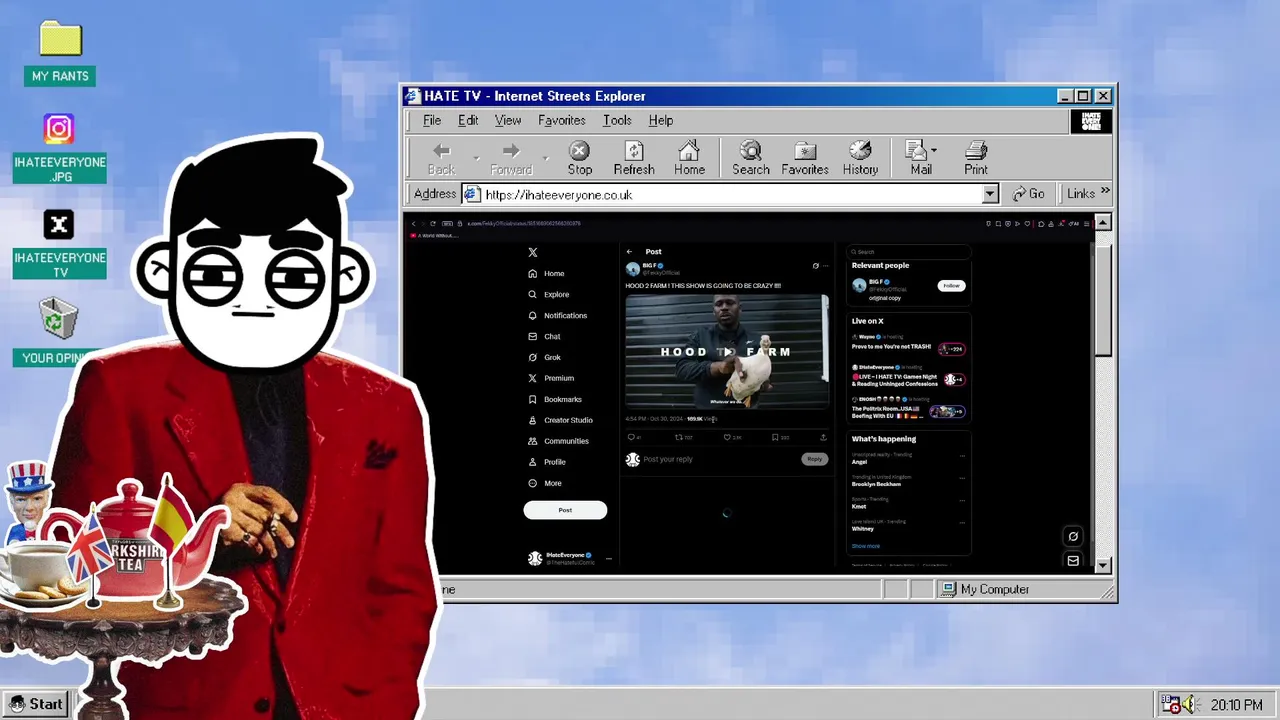This screenshot has height=720, width=1280.
Task: Open Profile in the X sidebar
Action: coord(547,462)
